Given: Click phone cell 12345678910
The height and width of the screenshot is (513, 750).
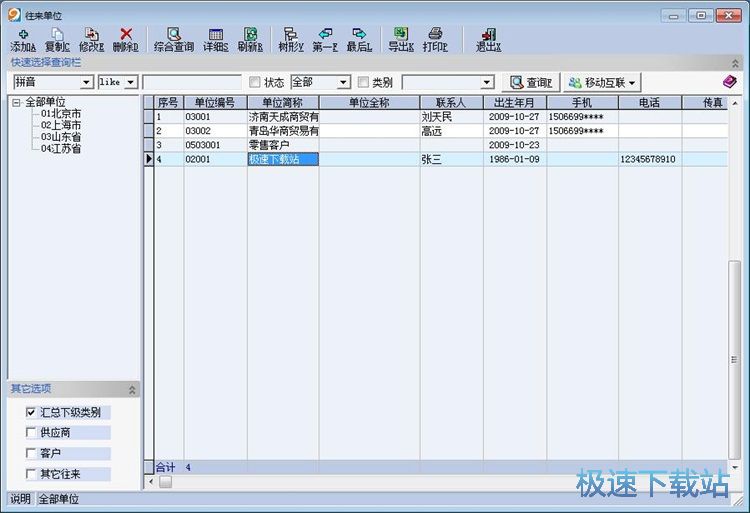Looking at the screenshot, I should click(650, 159).
